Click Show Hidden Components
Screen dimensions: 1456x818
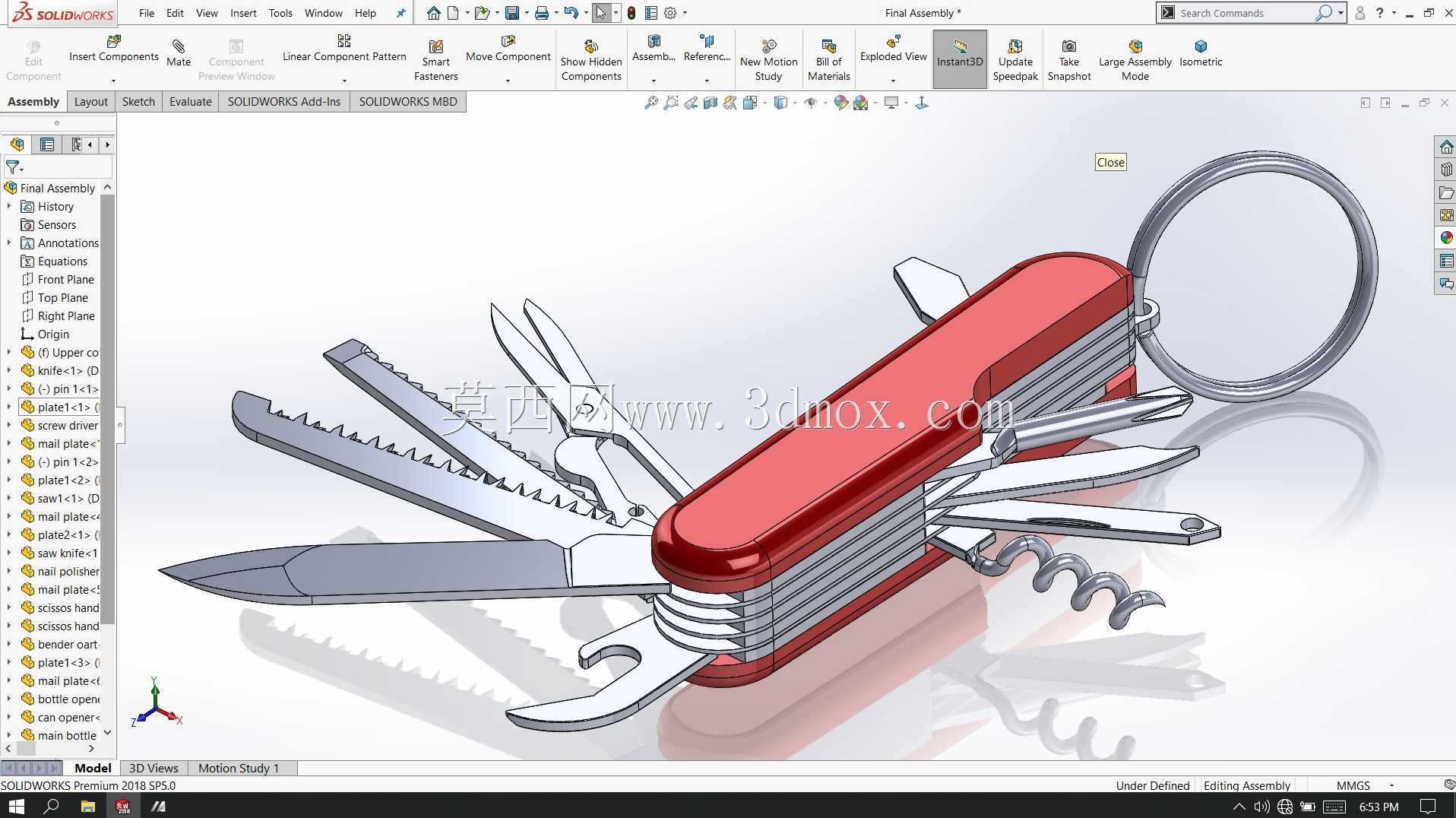pyautogui.click(x=591, y=60)
